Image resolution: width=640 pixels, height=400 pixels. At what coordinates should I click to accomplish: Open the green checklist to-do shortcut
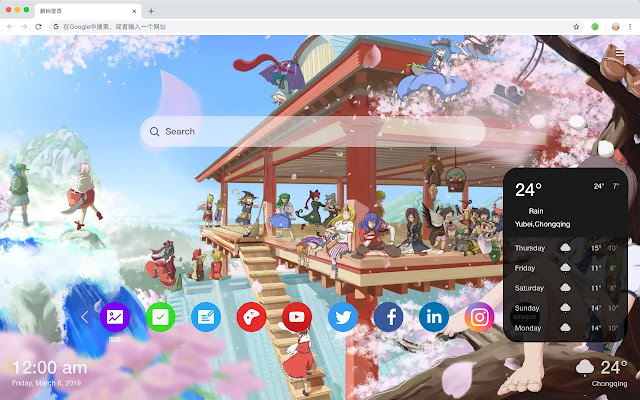160,317
